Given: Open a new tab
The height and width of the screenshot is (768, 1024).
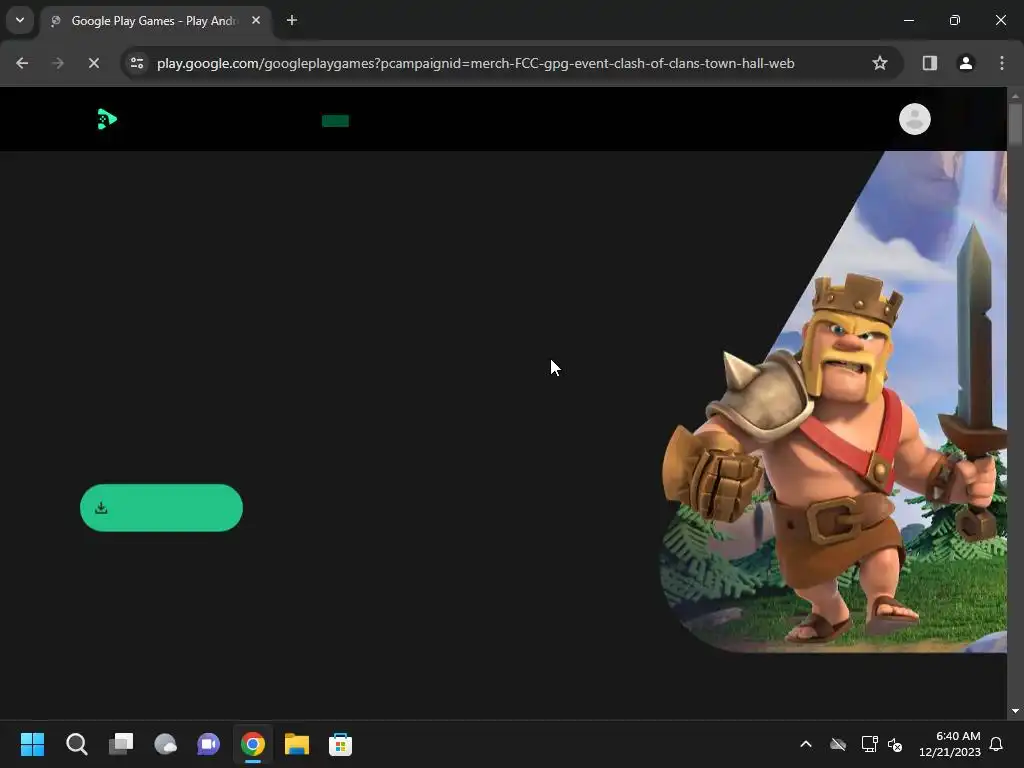Looking at the screenshot, I should (292, 20).
